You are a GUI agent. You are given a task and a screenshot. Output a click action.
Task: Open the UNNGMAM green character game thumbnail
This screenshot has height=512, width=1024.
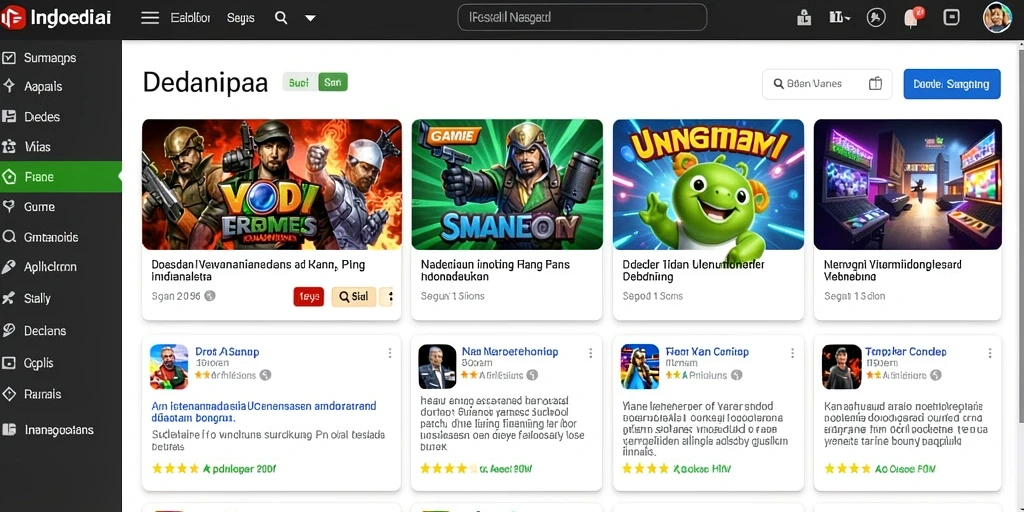708,184
